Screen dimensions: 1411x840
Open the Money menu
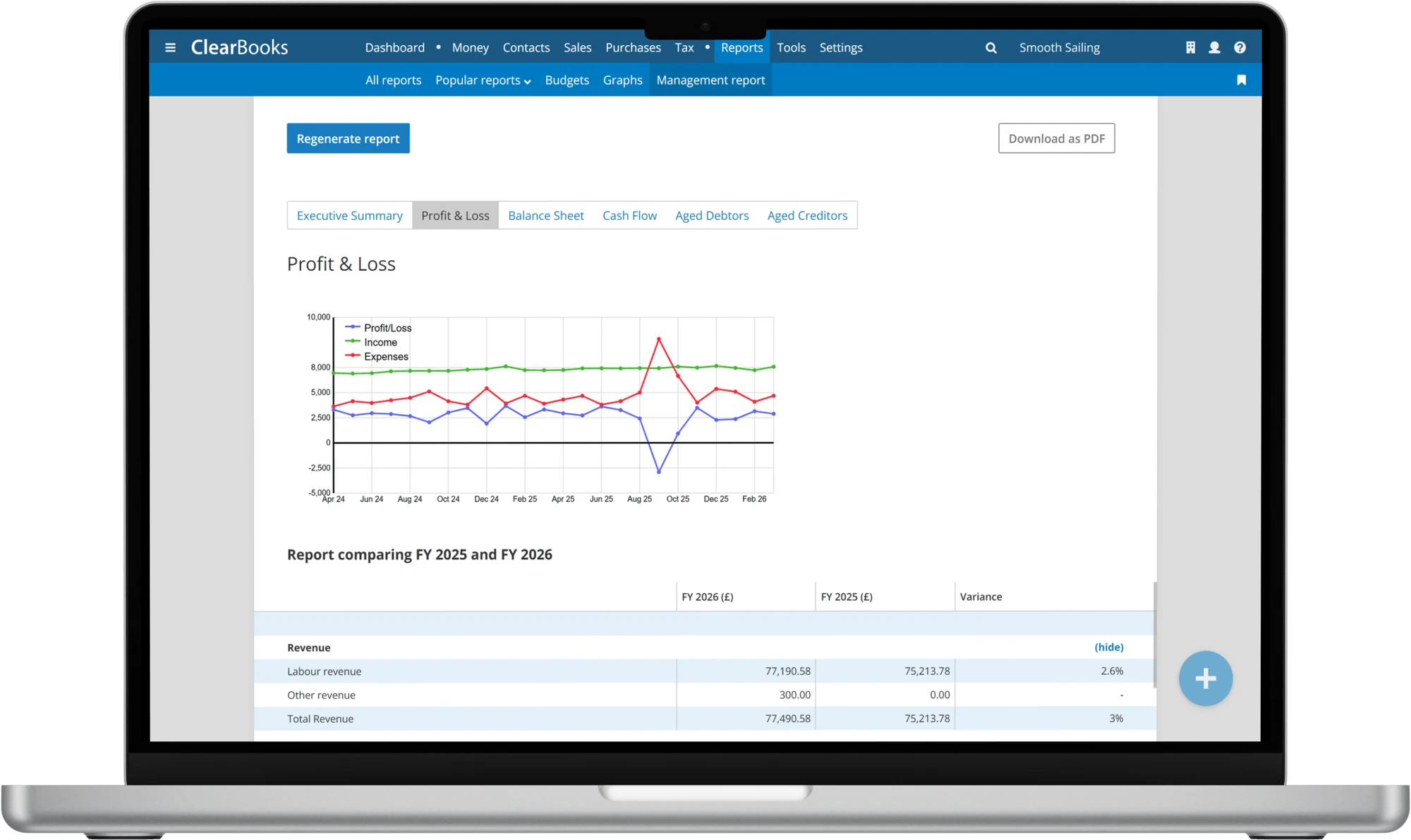click(470, 47)
